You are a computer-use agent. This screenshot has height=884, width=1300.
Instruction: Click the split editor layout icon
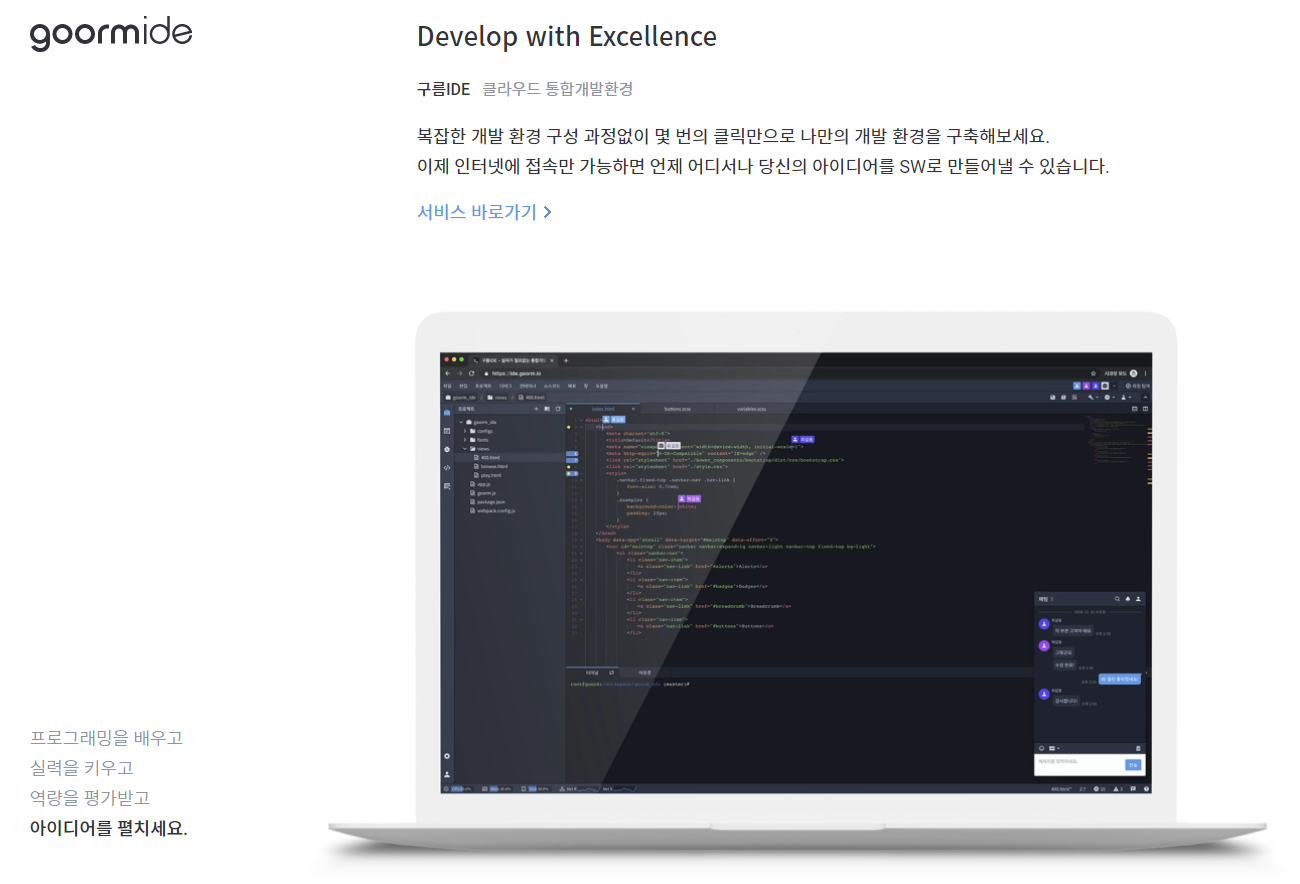(1145, 409)
